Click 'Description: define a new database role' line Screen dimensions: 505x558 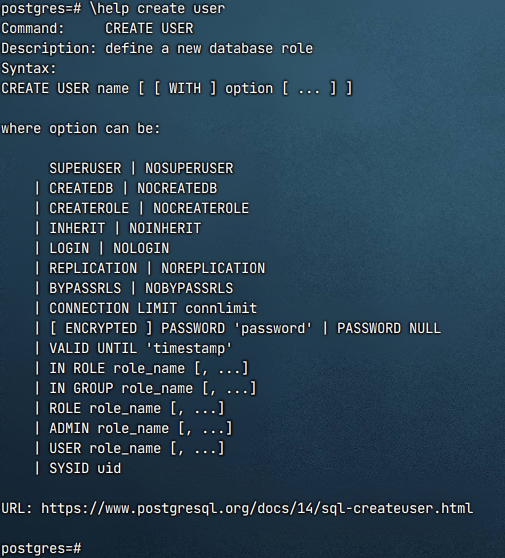[x=157, y=48]
